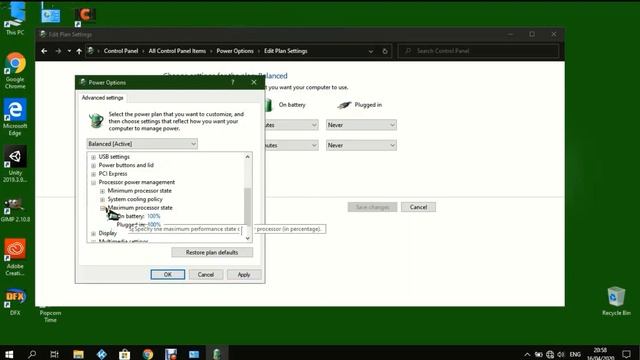Expand System cooling policy node
Screen dimensions: 640x360
pyautogui.click(x=102, y=200)
